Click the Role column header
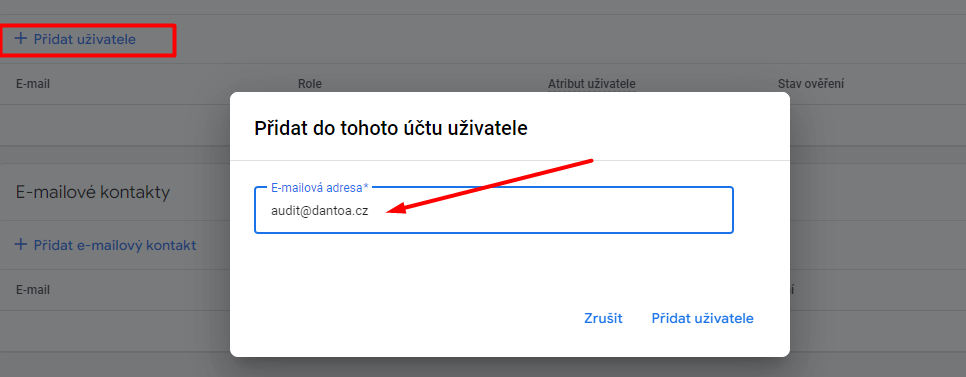Image resolution: width=966 pixels, height=377 pixels. [x=310, y=84]
